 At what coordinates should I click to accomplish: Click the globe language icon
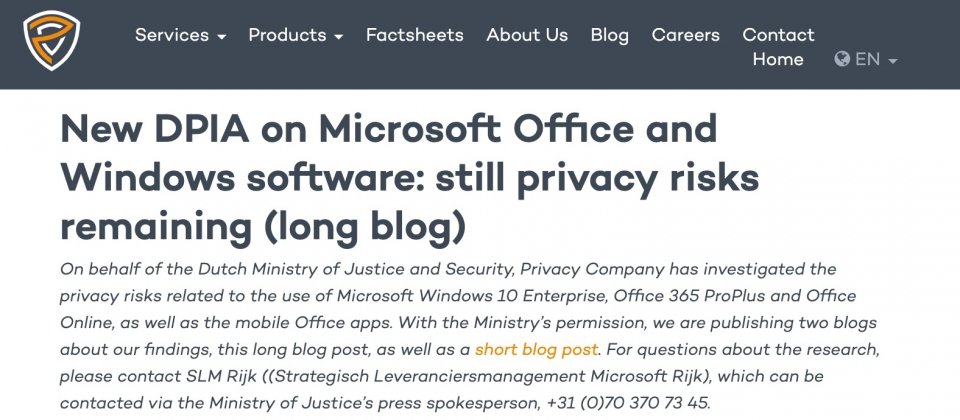coord(842,59)
